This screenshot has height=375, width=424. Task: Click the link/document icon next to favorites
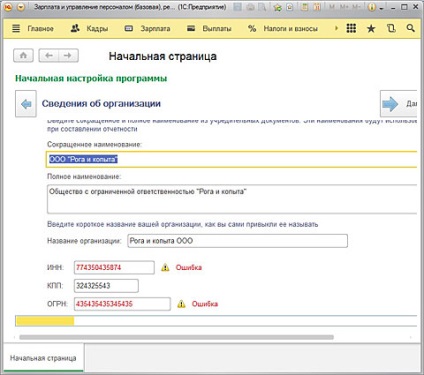coord(290,7)
